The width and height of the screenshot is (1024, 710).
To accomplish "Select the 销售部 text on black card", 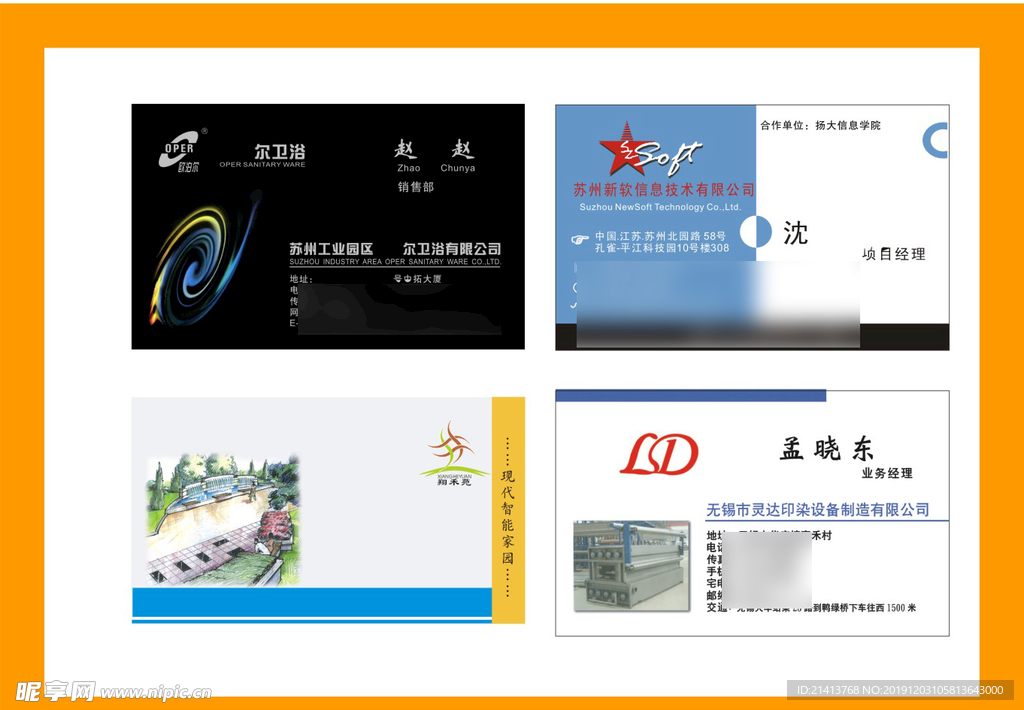I will click(x=416, y=187).
